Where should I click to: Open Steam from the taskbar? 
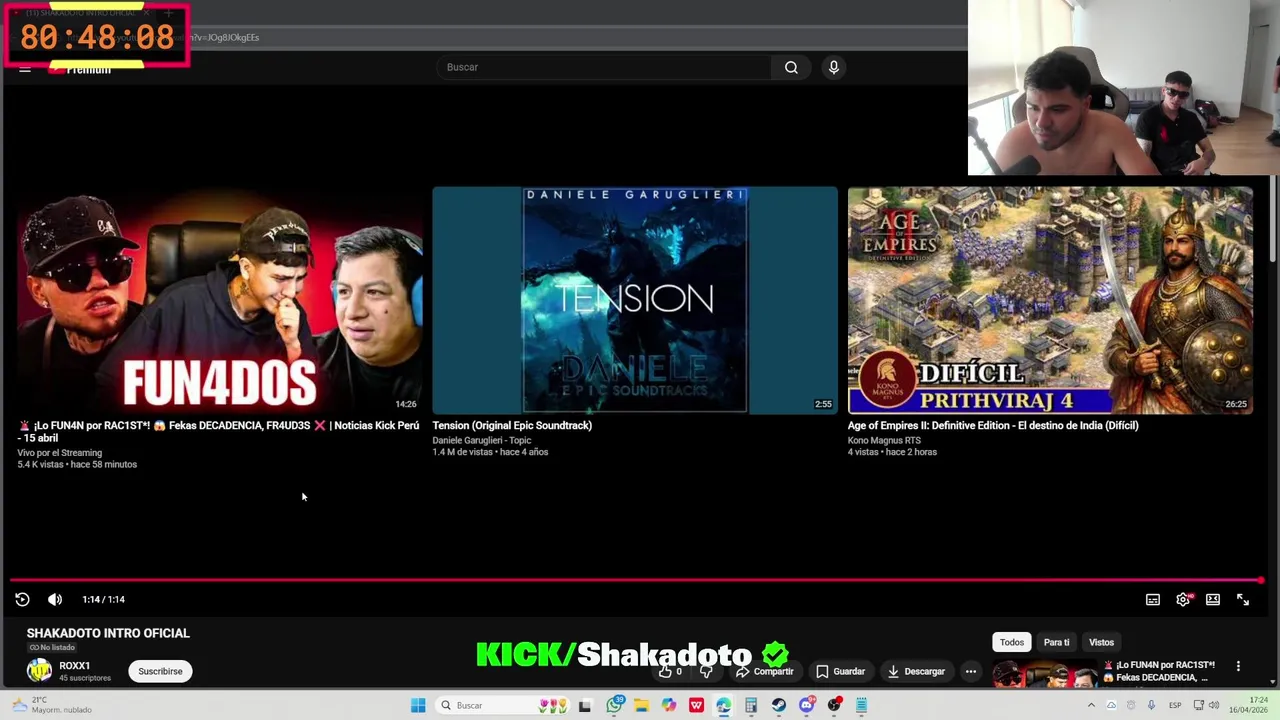pyautogui.click(x=778, y=705)
